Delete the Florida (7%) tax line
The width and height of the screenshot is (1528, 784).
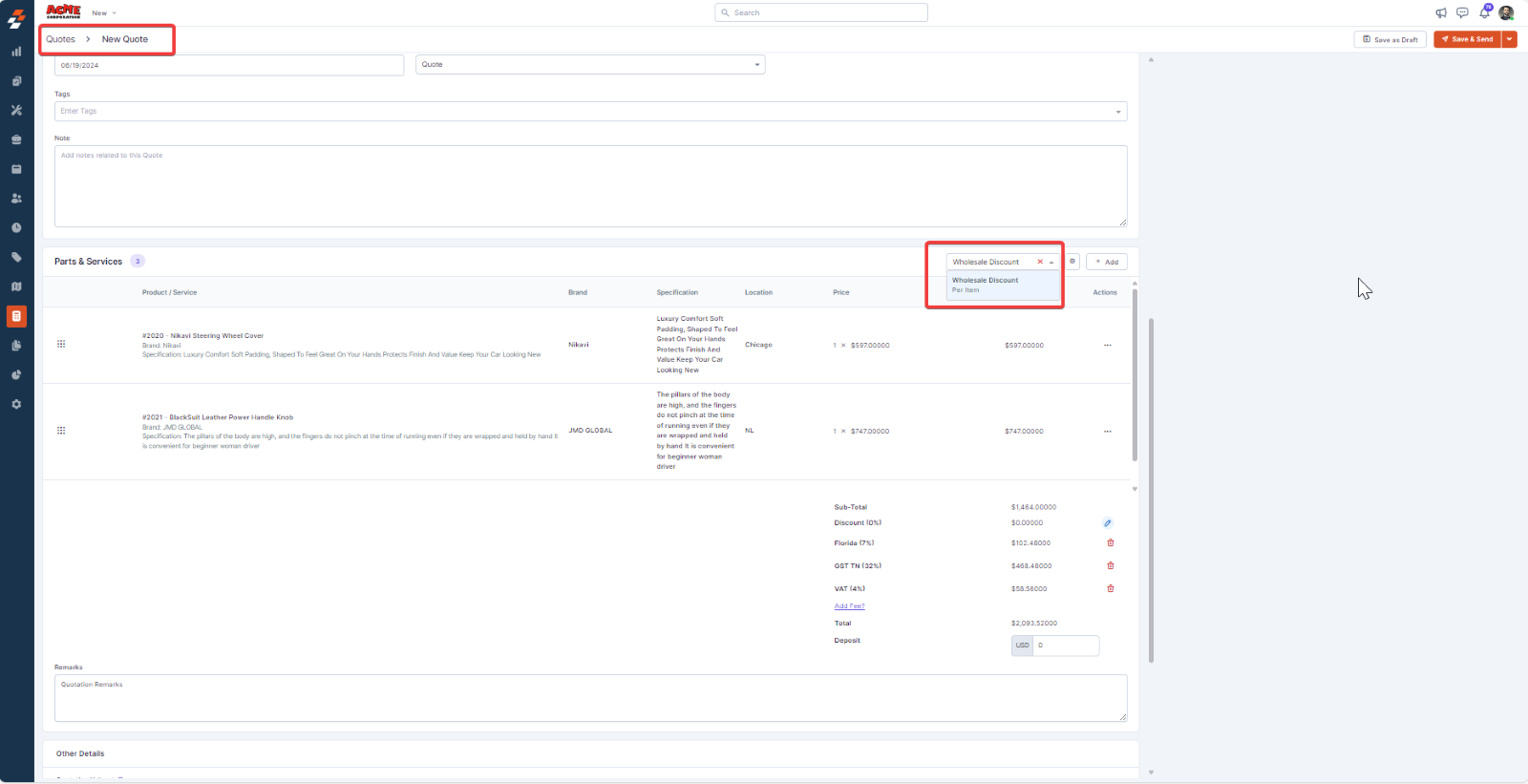point(1110,542)
